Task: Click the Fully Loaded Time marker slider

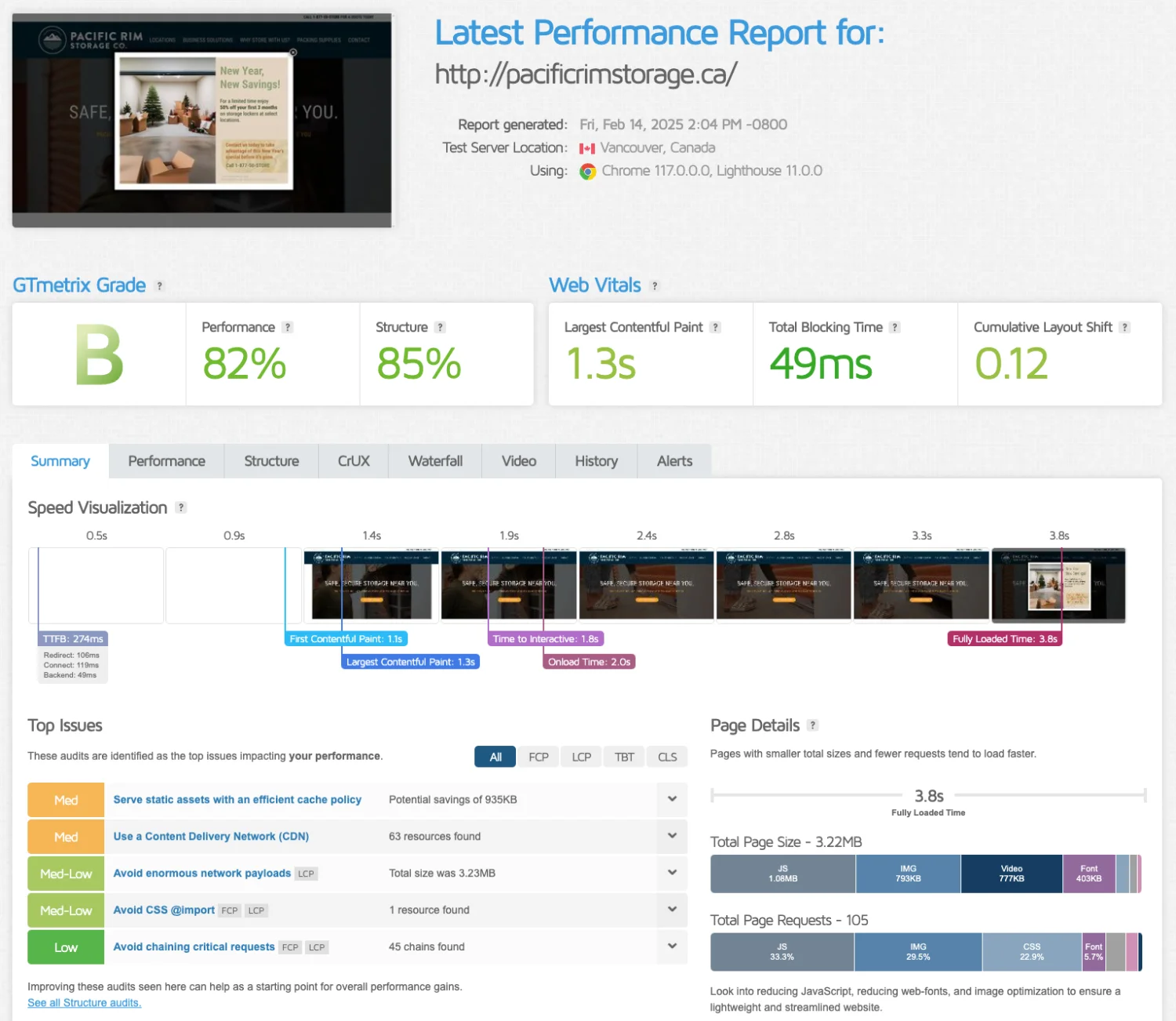Action: [1004, 638]
